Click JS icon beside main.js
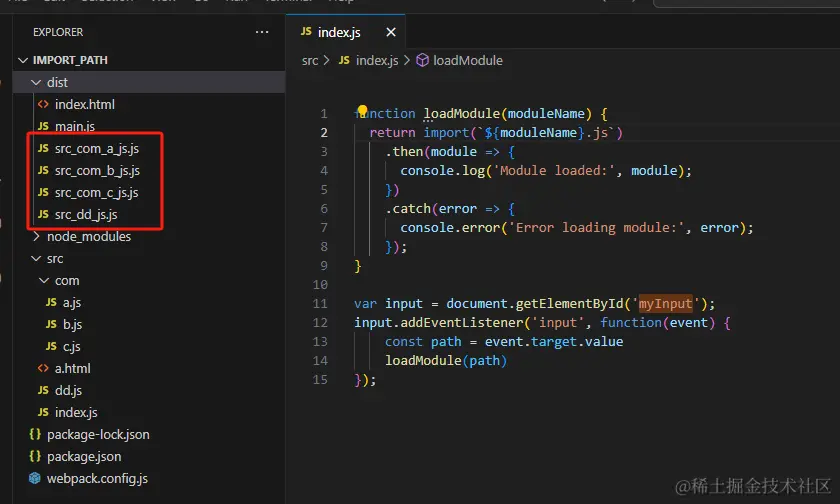This screenshot has width=840, height=504. click(43, 126)
